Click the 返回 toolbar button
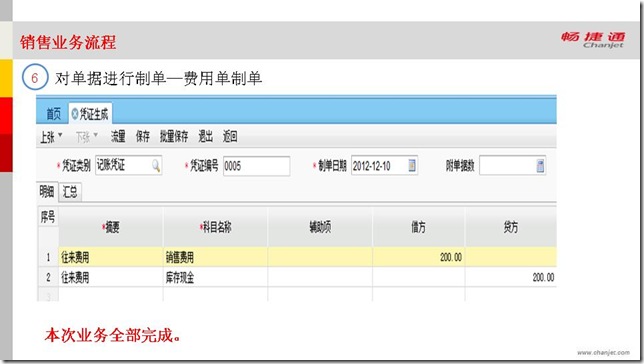The image size is (644, 364). pos(230,136)
